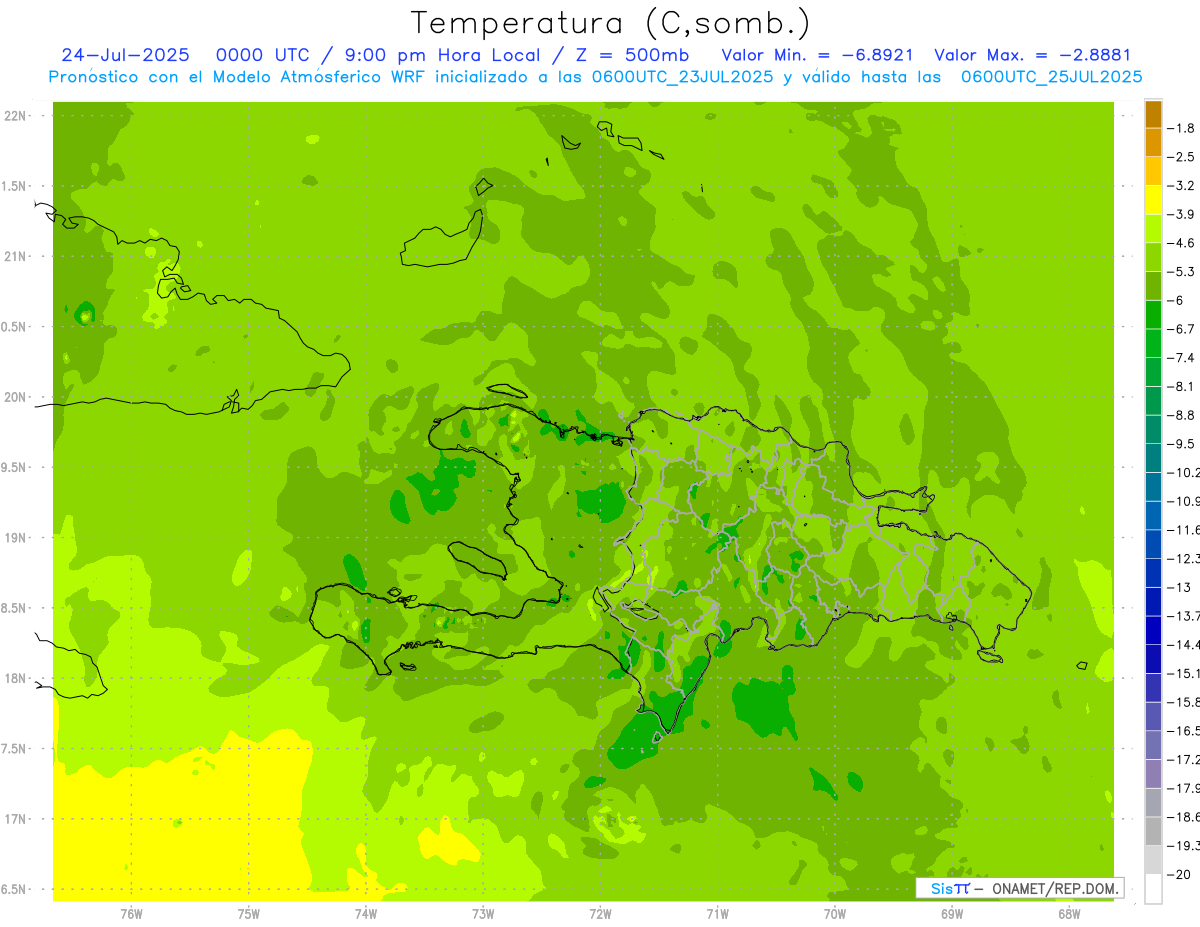Click the '20N' latitude label
Image resolution: width=1200 pixels, height=927 pixels.
click(x=14, y=397)
